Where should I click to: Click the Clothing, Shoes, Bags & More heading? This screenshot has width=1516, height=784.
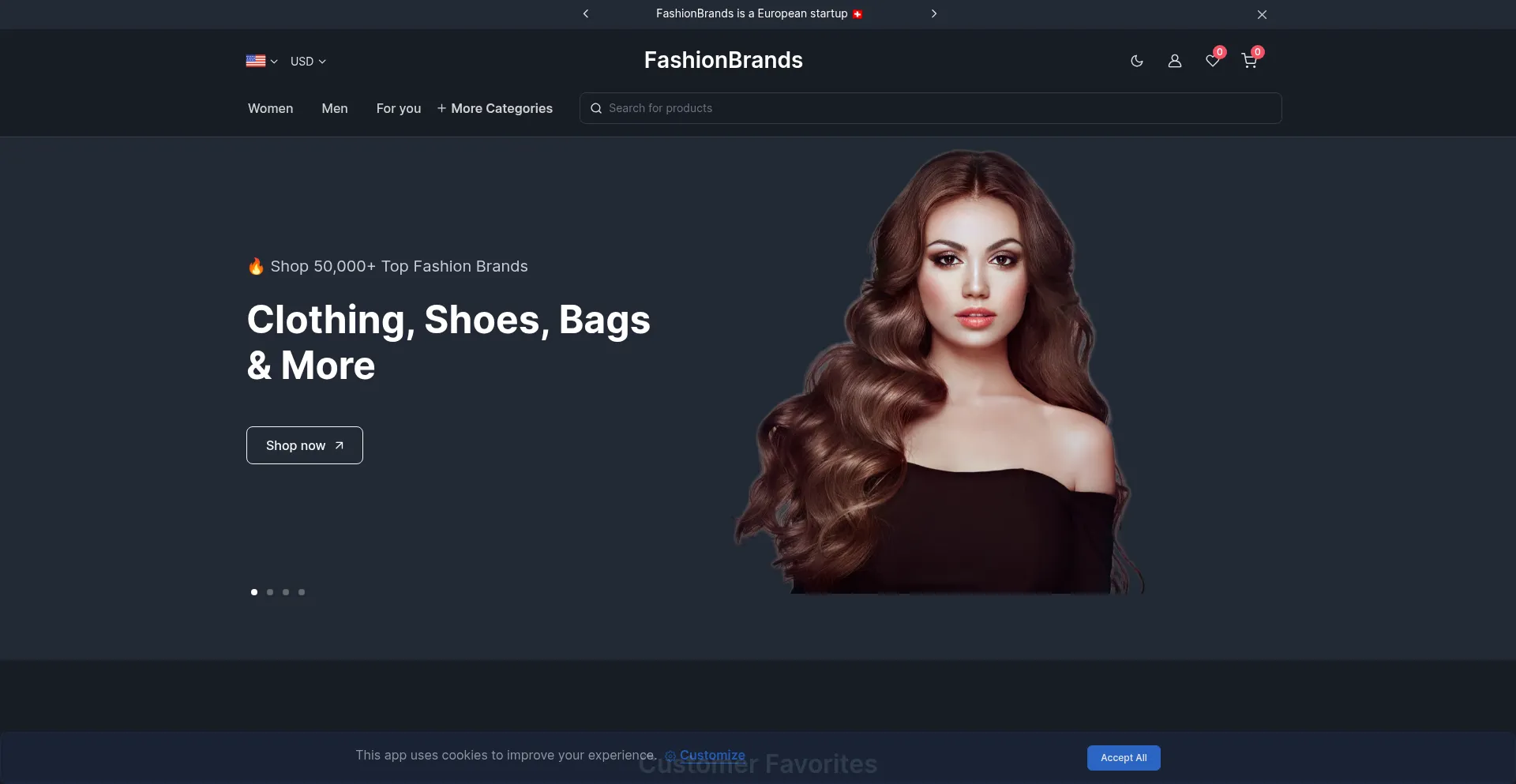click(448, 342)
